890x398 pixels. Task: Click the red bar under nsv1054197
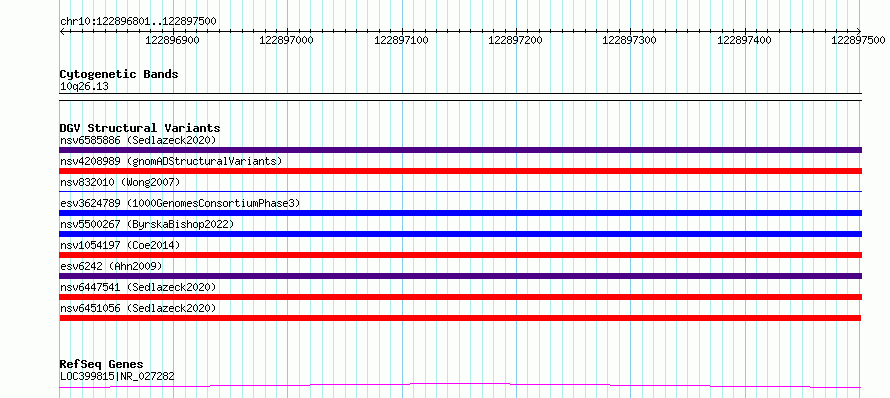coord(460,255)
